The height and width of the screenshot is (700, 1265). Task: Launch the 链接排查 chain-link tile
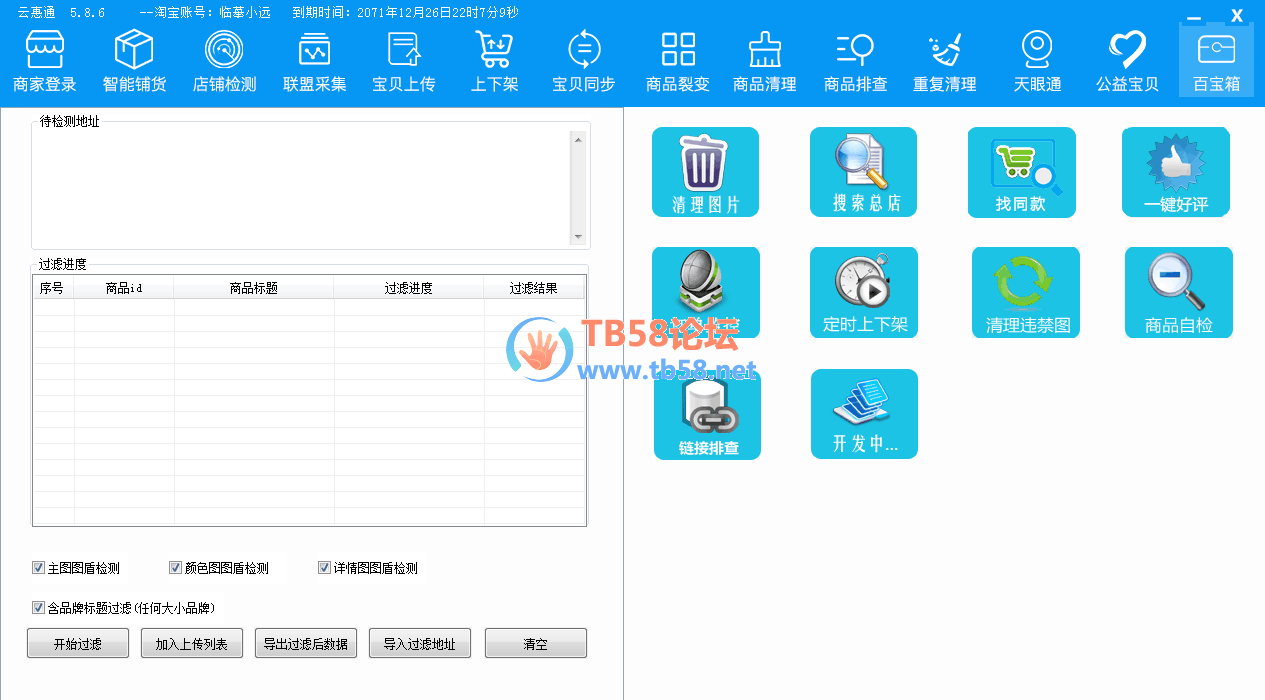click(708, 414)
